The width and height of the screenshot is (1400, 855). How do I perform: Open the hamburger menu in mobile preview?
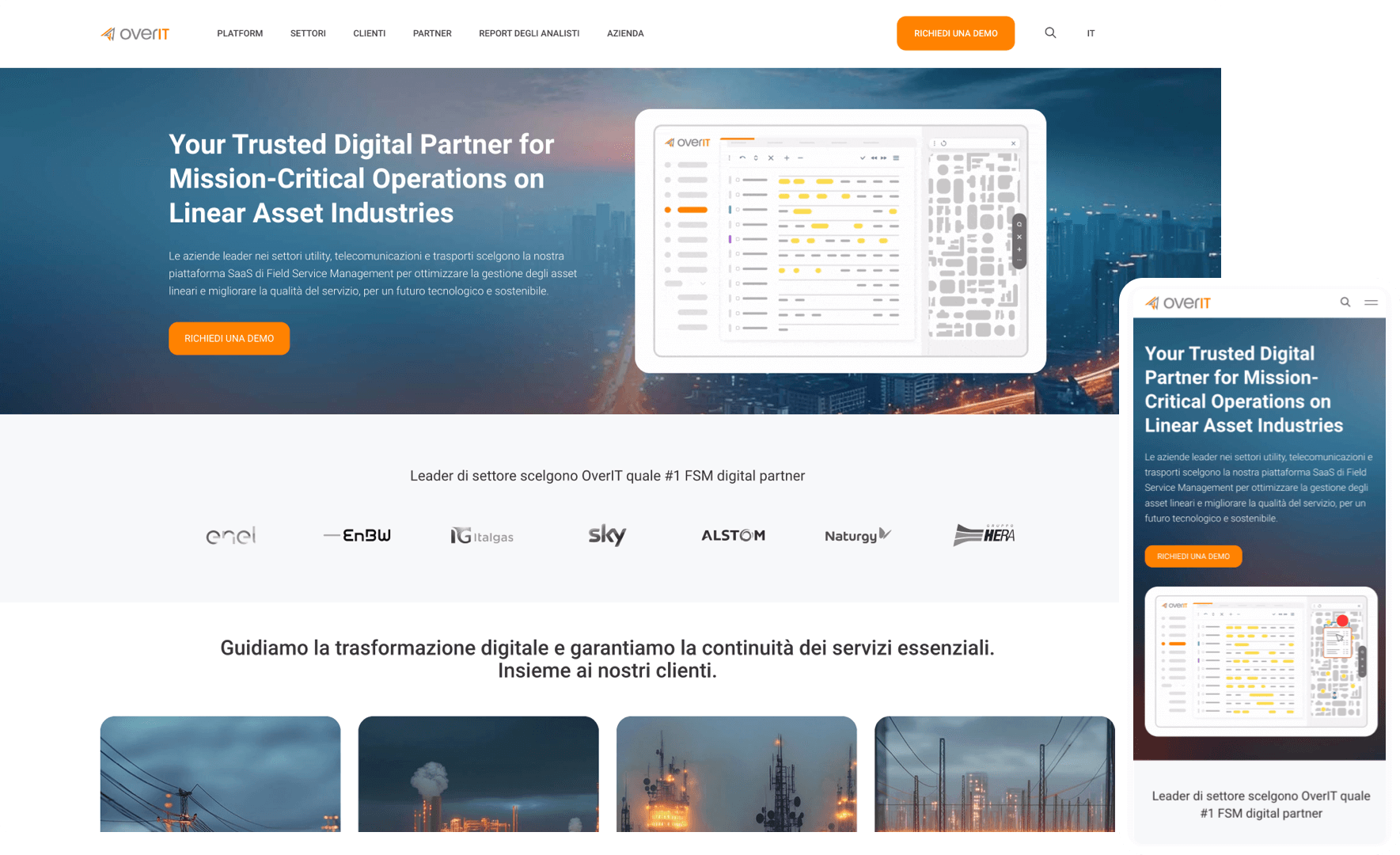point(1371,302)
